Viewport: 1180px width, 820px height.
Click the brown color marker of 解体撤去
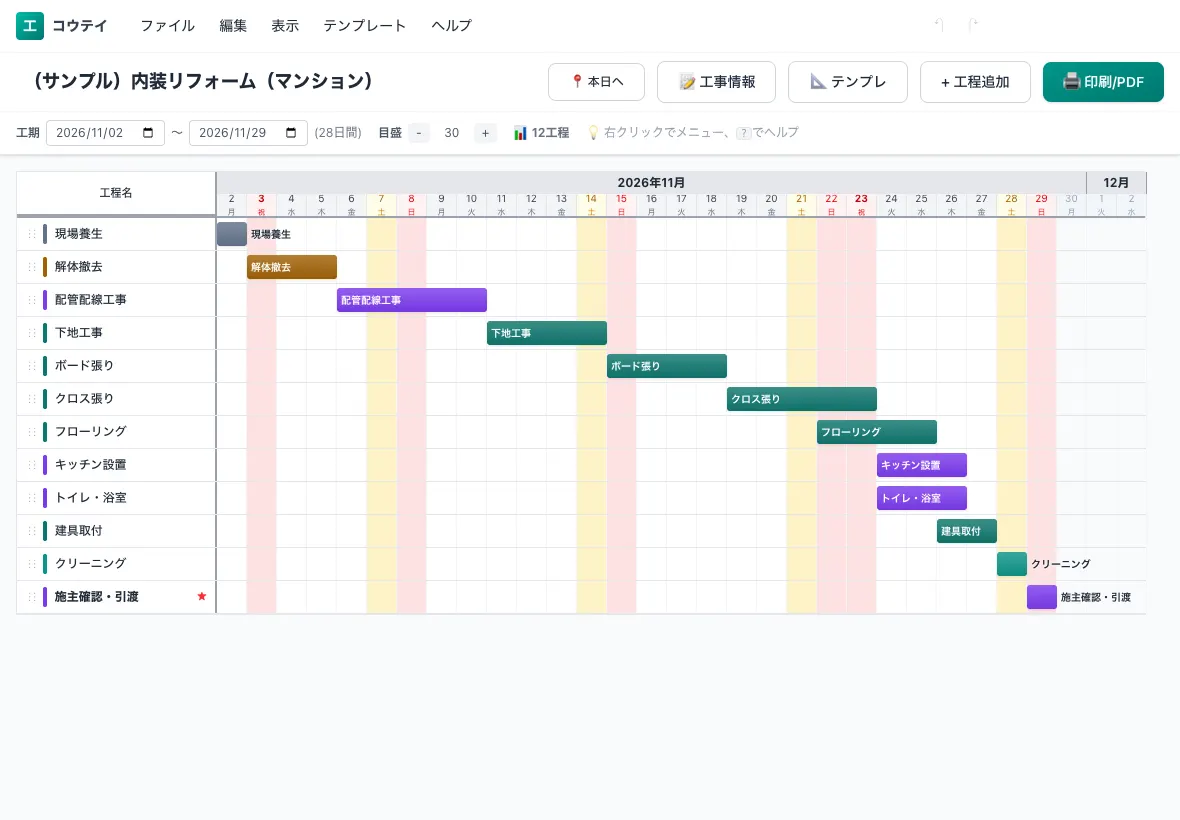coord(45,267)
